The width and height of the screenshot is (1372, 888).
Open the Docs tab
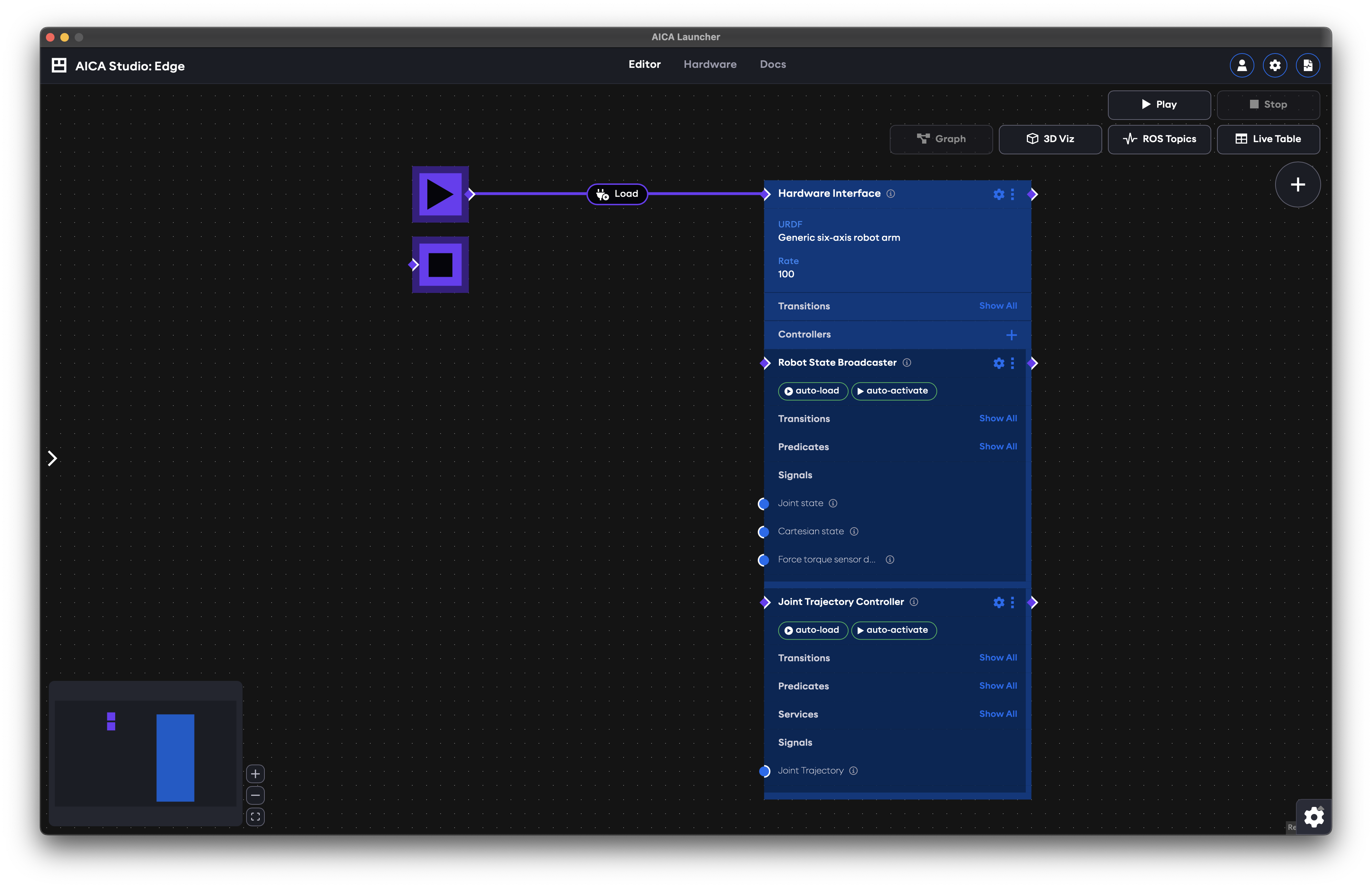click(773, 64)
